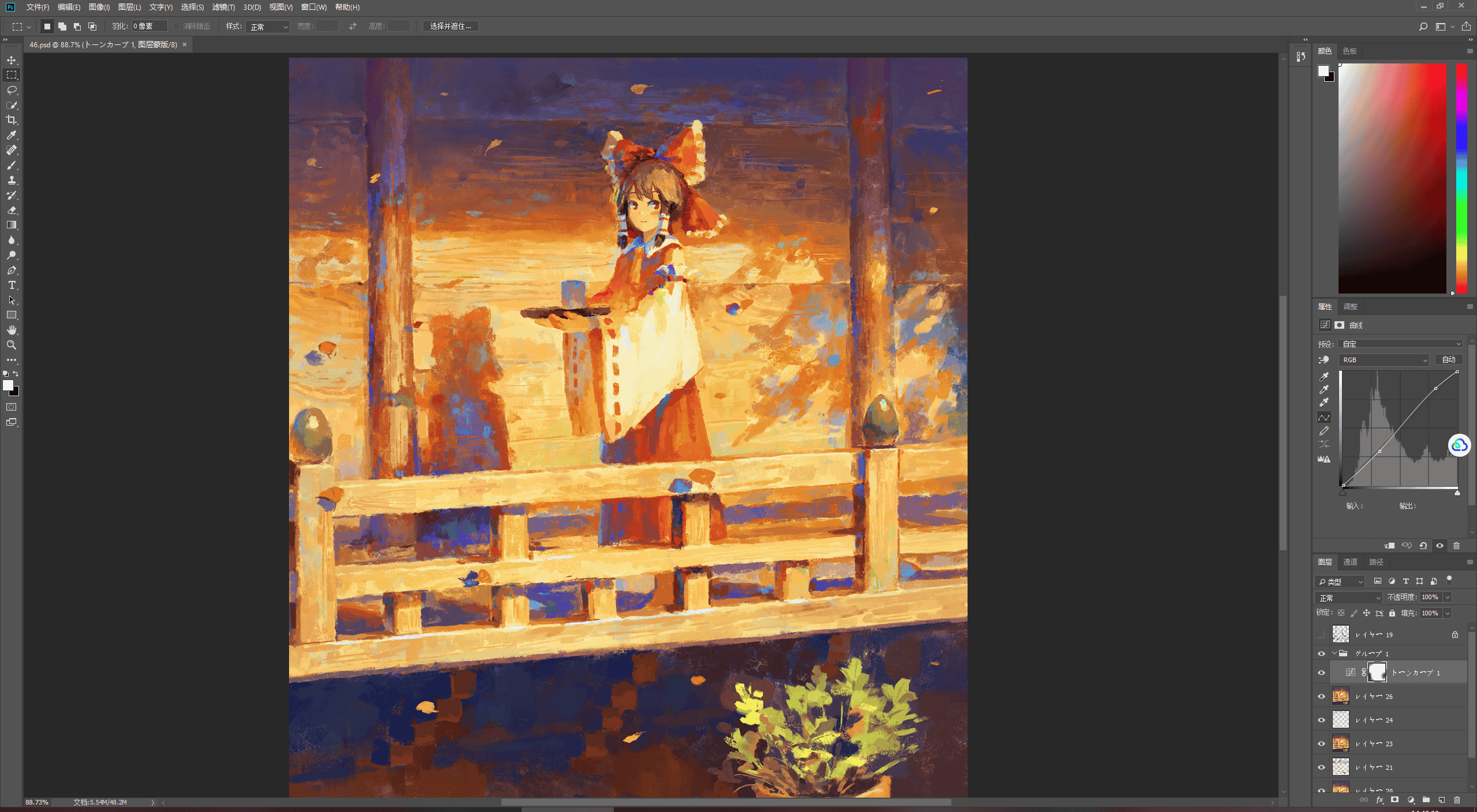Select the Move tool
The image size is (1477, 812).
(x=12, y=60)
